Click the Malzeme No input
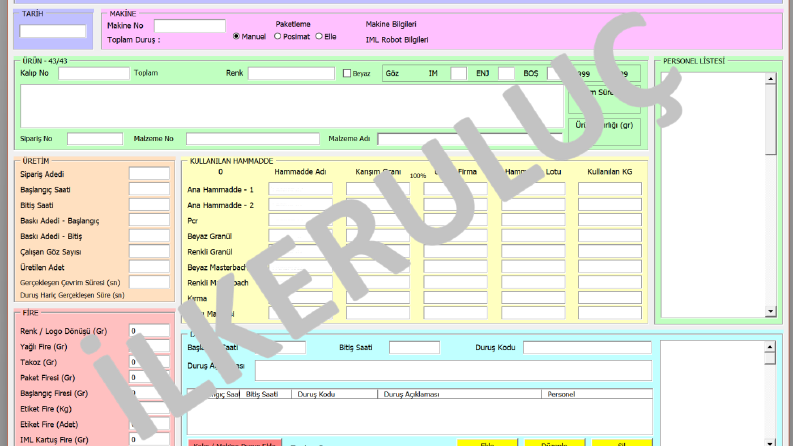Screen dimensions: 793x446 point(253,139)
